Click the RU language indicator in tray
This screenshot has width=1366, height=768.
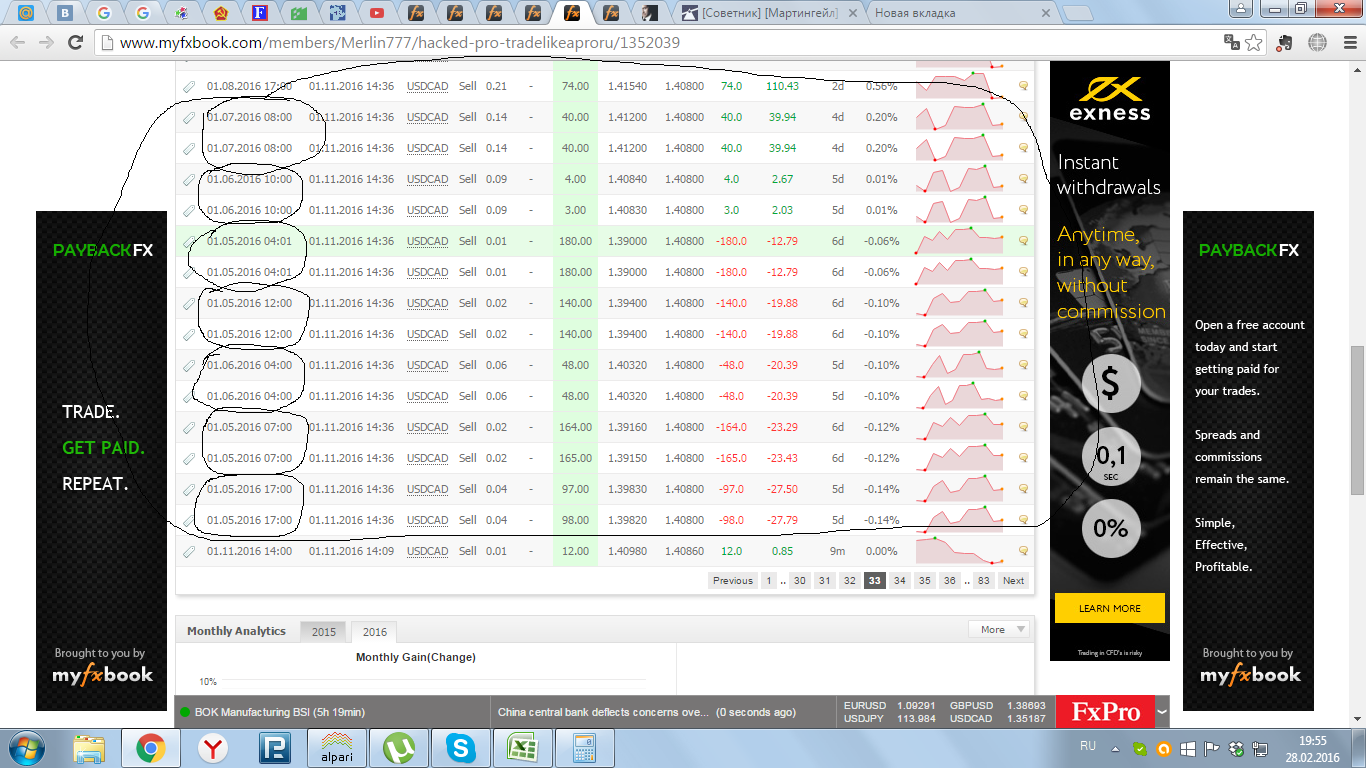pos(1088,746)
